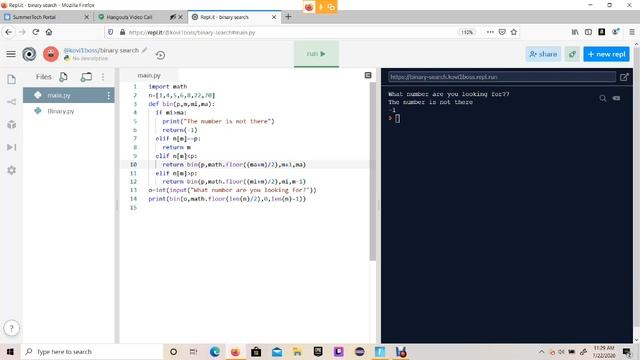The image size is (640, 360).
Task: Open the Firefox application menu
Action: [632, 32]
